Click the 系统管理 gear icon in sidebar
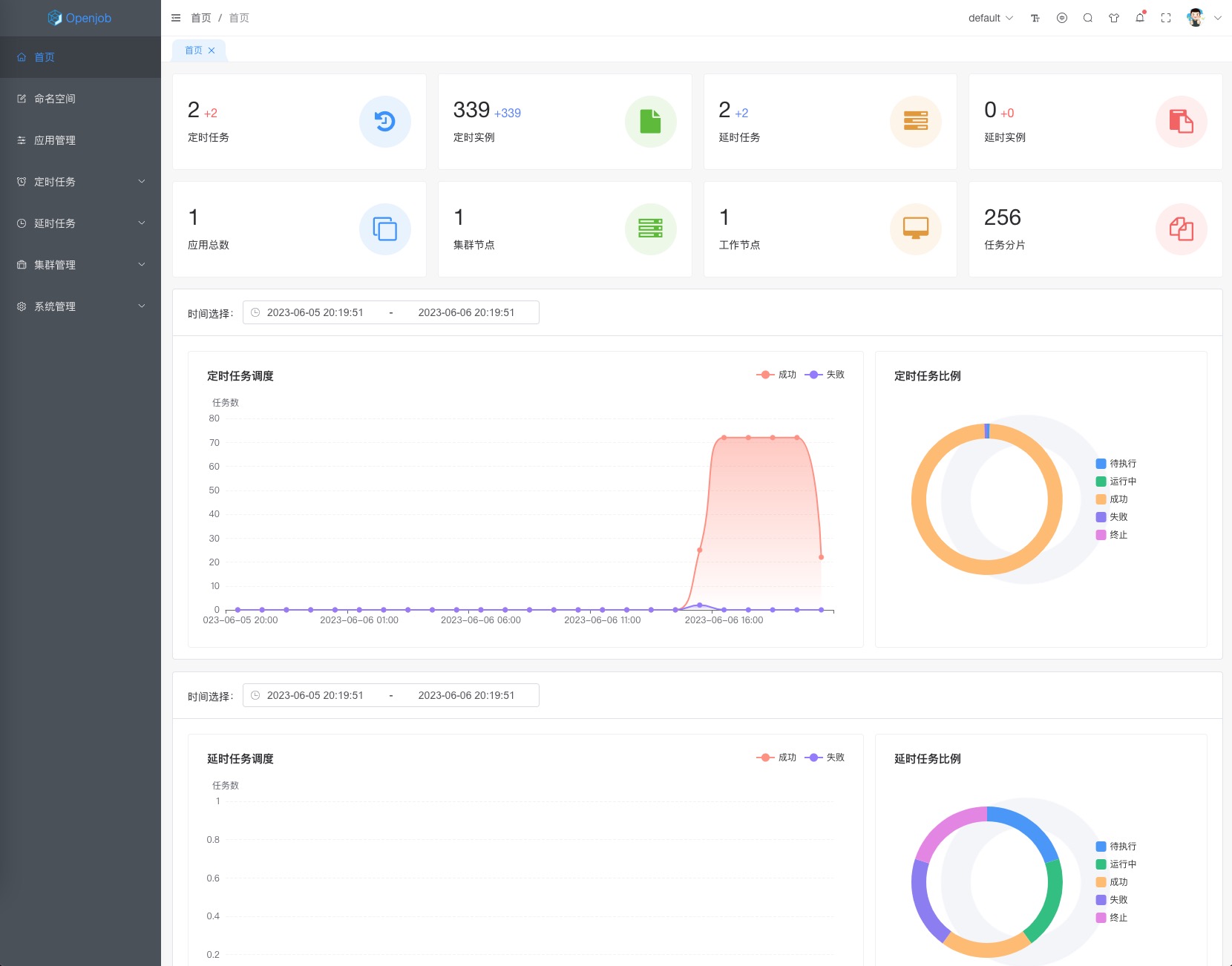Screen dimensions: 1232x966 [x=22, y=306]
